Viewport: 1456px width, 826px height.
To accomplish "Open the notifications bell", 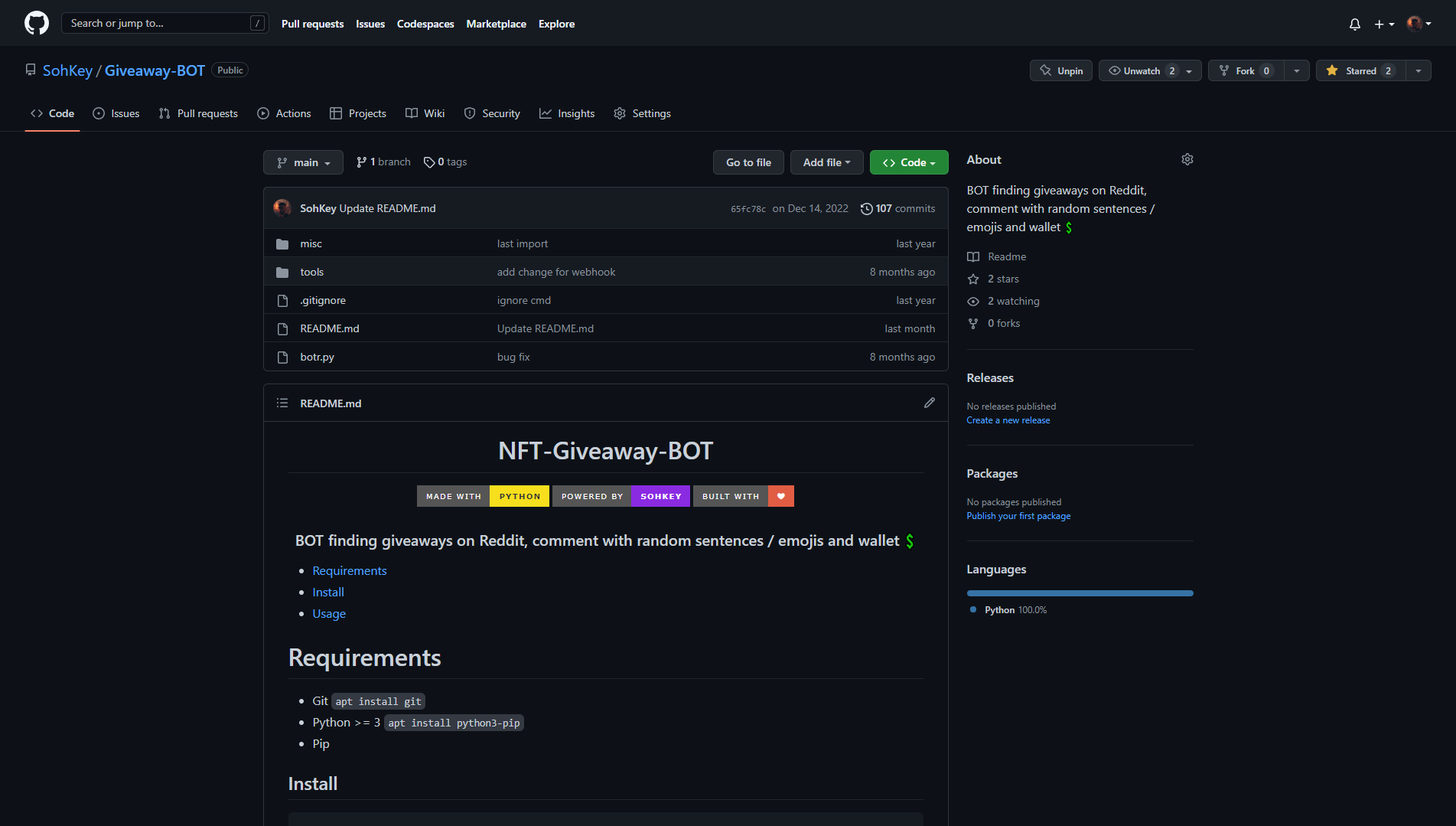I will [1355, 24].
